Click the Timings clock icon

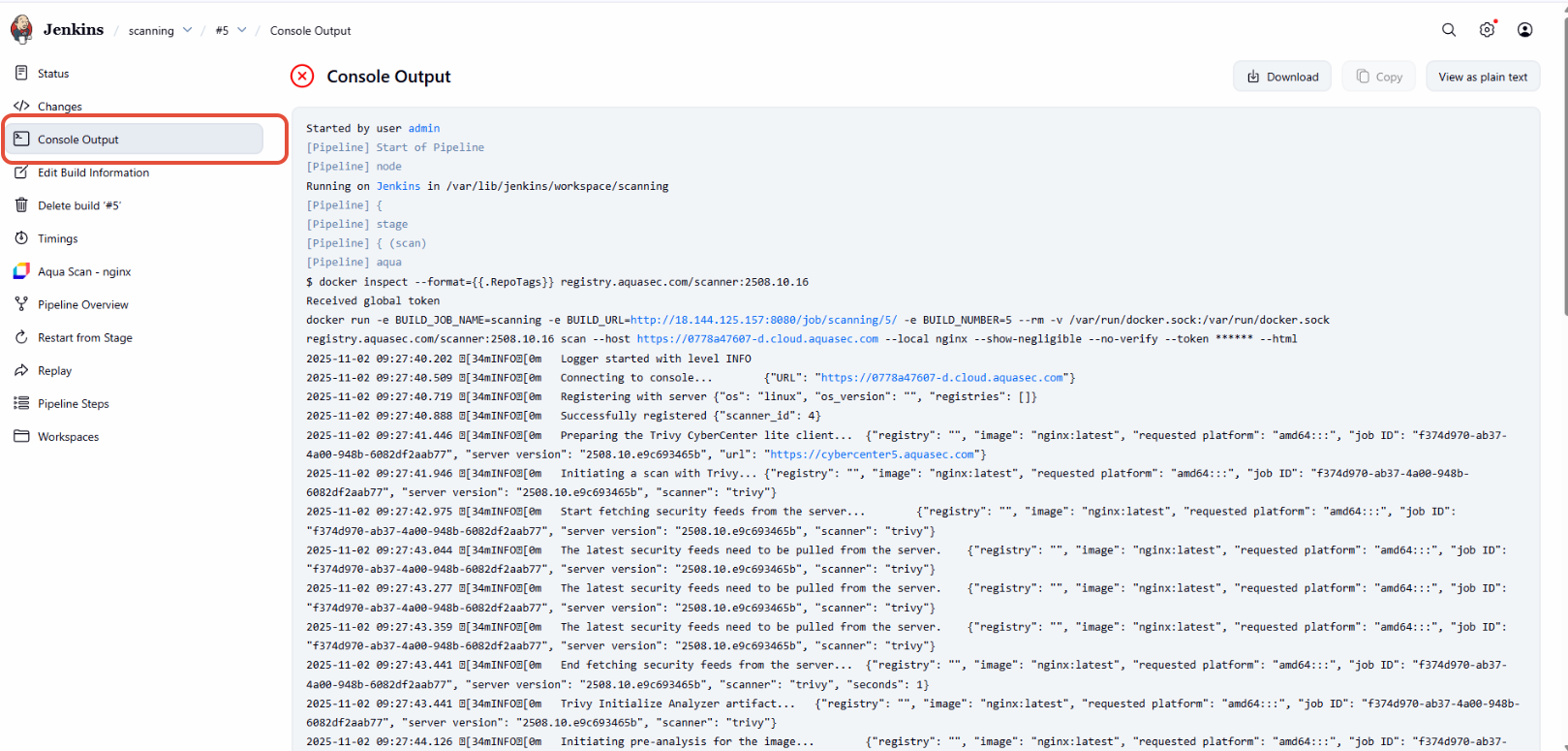(21, 237)
